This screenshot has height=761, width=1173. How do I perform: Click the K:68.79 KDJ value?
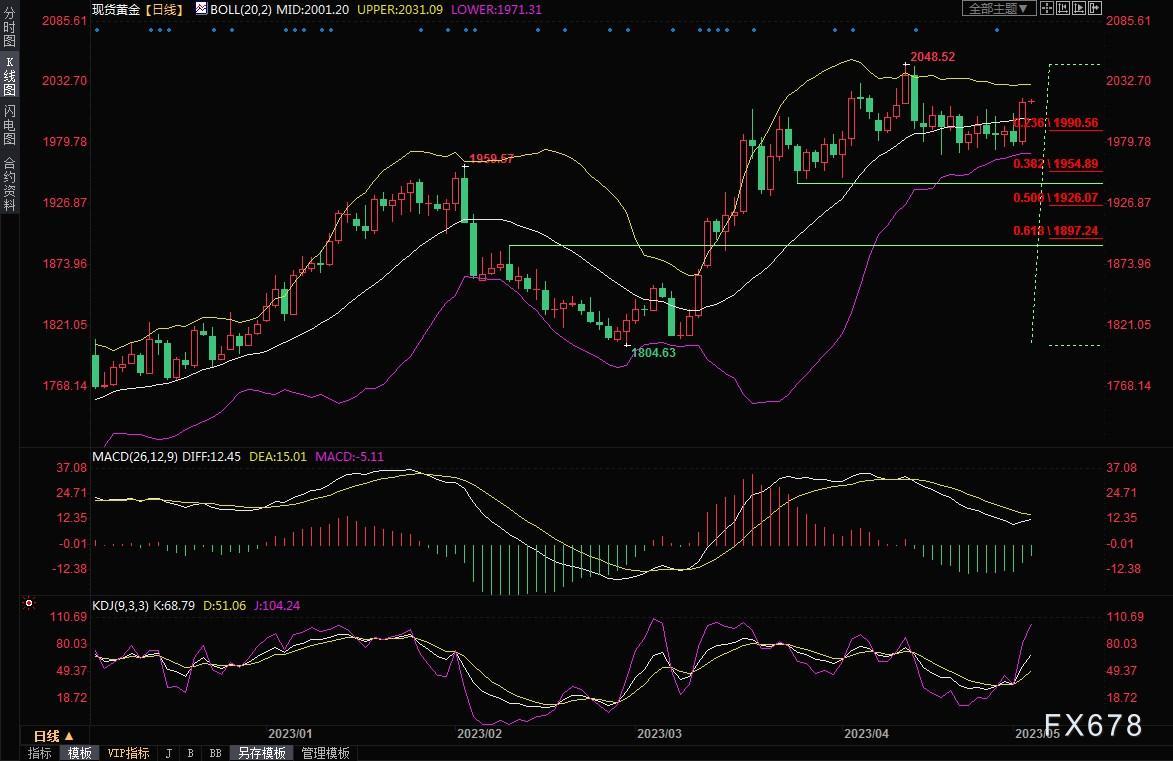[x=174, y=605]
